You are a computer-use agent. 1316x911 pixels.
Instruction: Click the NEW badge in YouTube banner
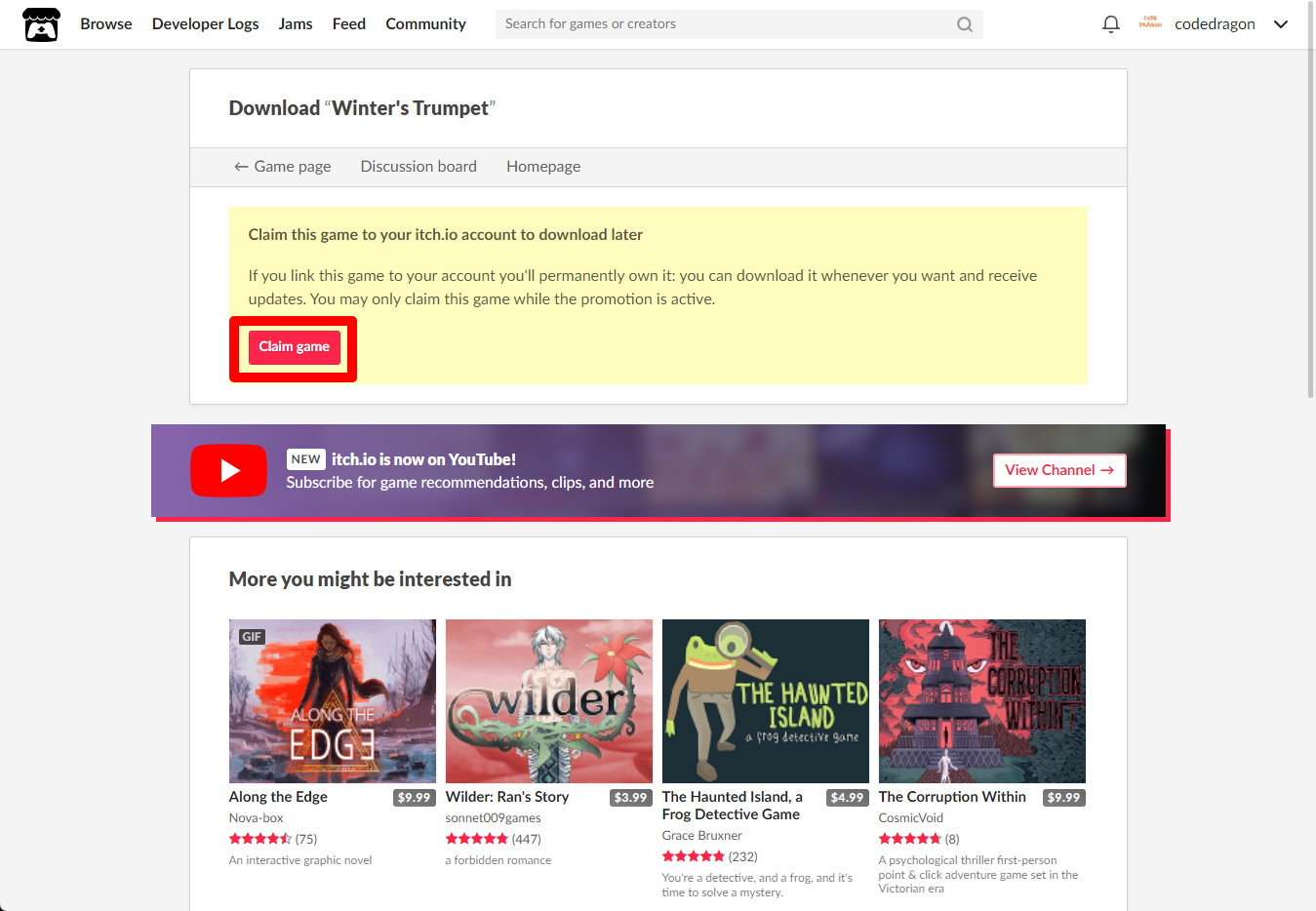305,459
